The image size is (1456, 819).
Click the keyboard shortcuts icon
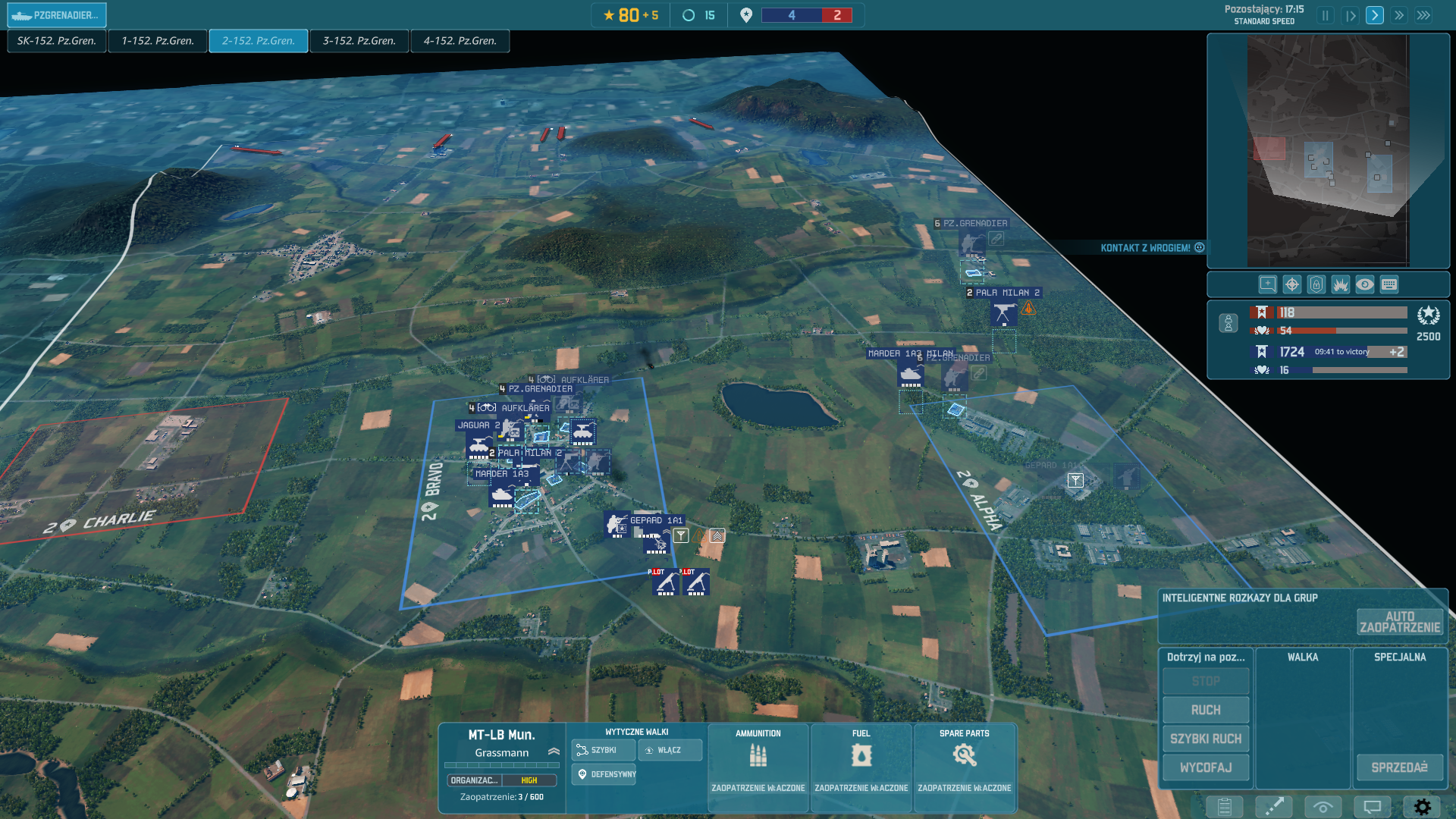point(1389,284)
